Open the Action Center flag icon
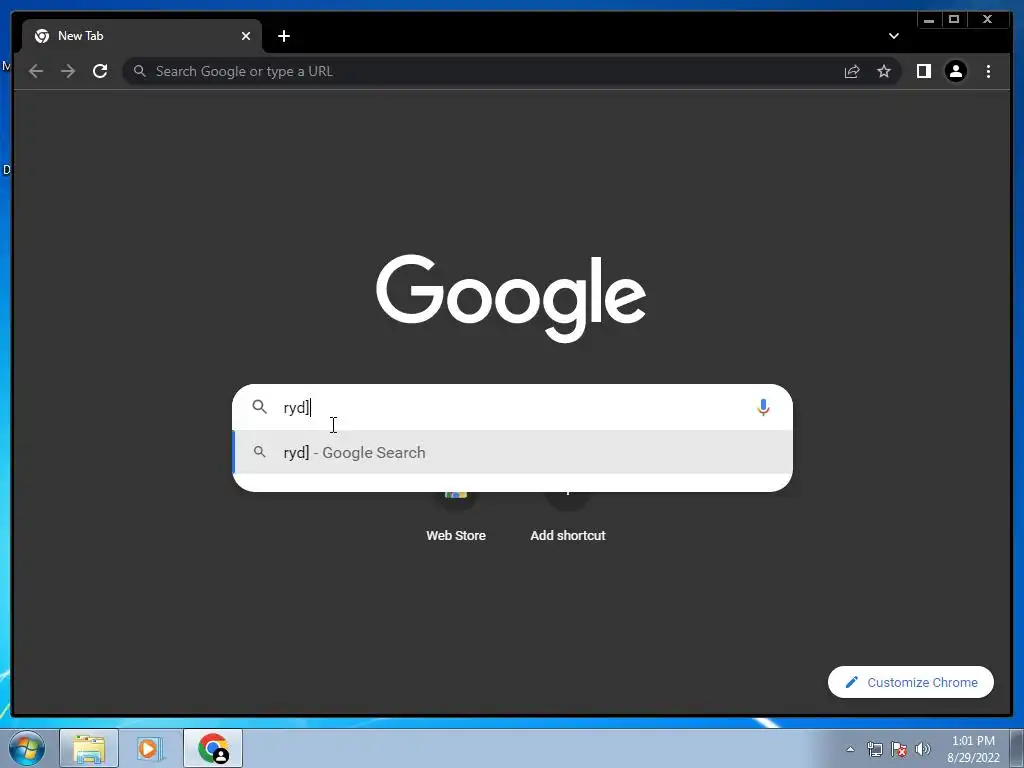 click(899, 749)
